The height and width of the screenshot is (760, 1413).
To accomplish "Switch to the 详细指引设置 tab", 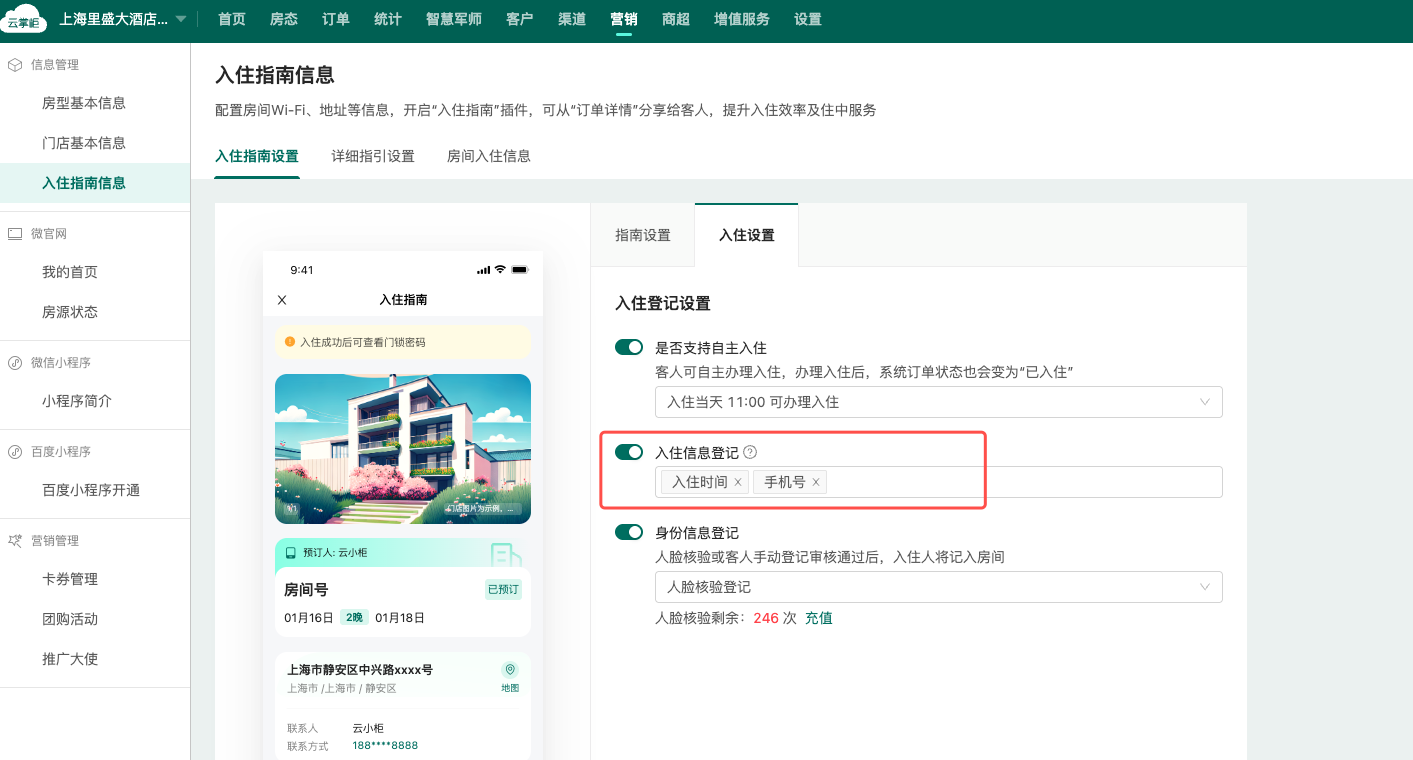I will pyautogui.click(x=373, y=156).
